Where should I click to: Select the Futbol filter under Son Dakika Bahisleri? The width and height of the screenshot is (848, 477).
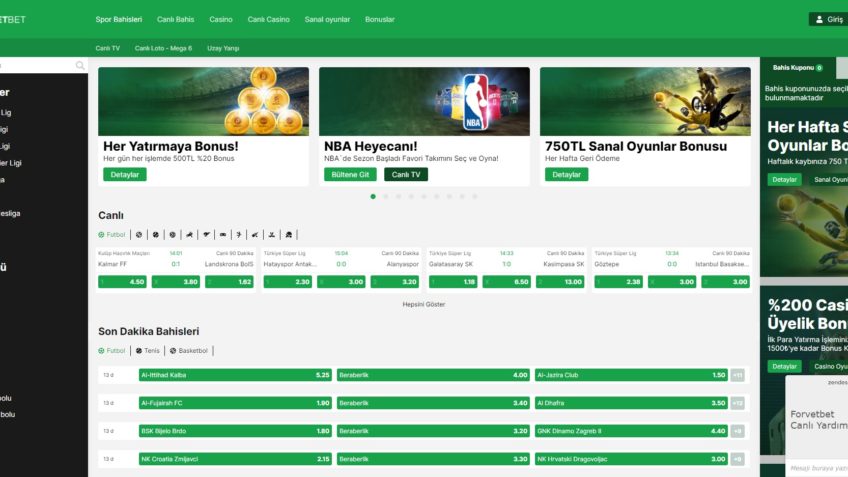click(112, 351)
